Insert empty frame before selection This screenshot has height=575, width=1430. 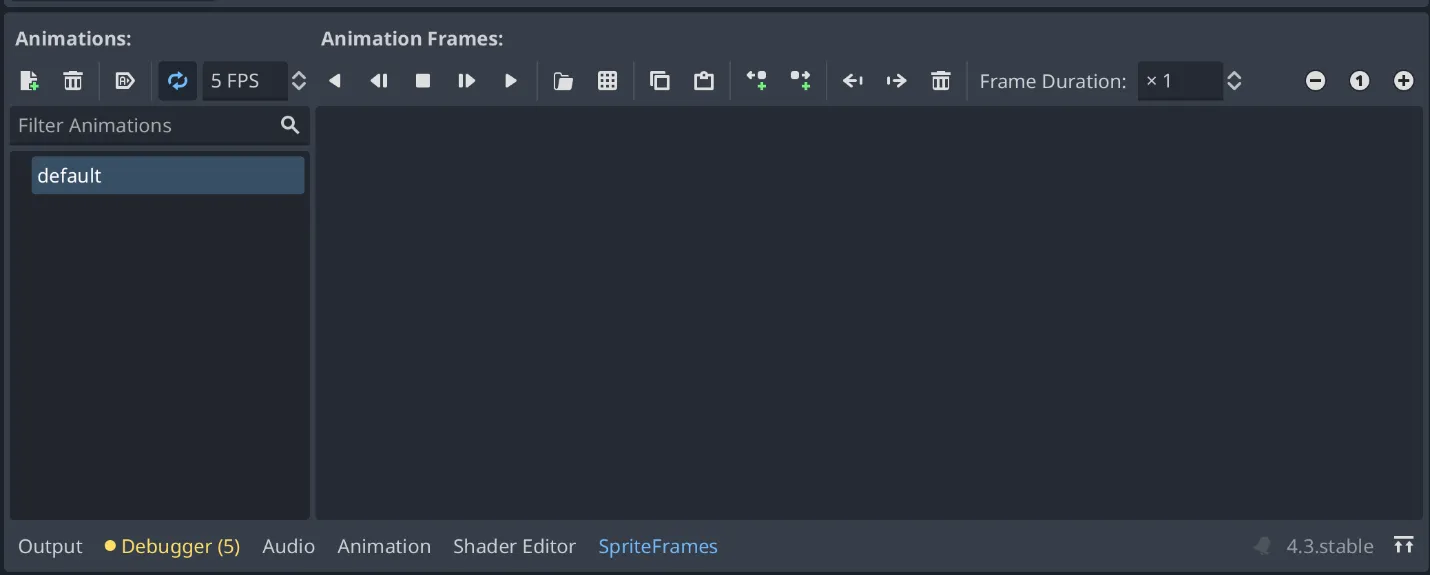point(756,81)
